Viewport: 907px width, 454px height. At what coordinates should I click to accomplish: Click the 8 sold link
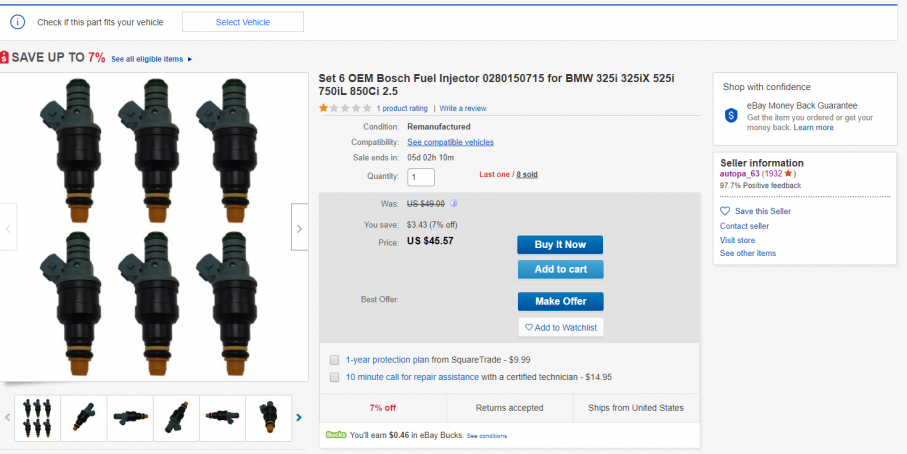(527, 174)
